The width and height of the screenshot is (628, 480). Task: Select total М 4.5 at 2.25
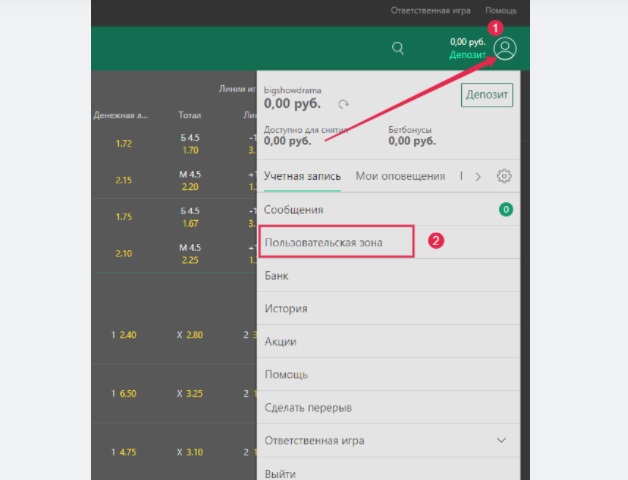(190, 254)
